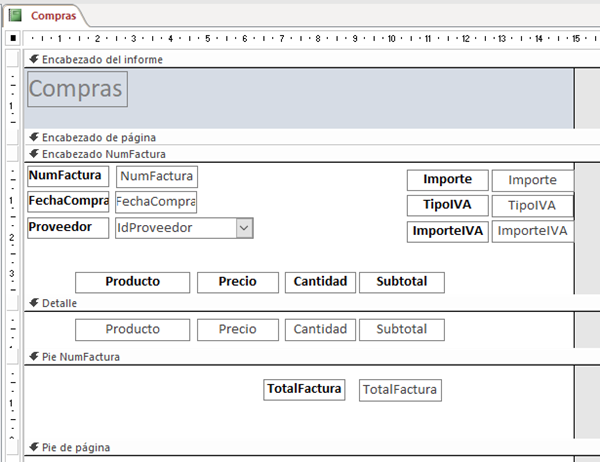Image resolution: width=600 pixels, height=462 pixels.
Task: Click the Importe text box control
Action: [532, 180]
